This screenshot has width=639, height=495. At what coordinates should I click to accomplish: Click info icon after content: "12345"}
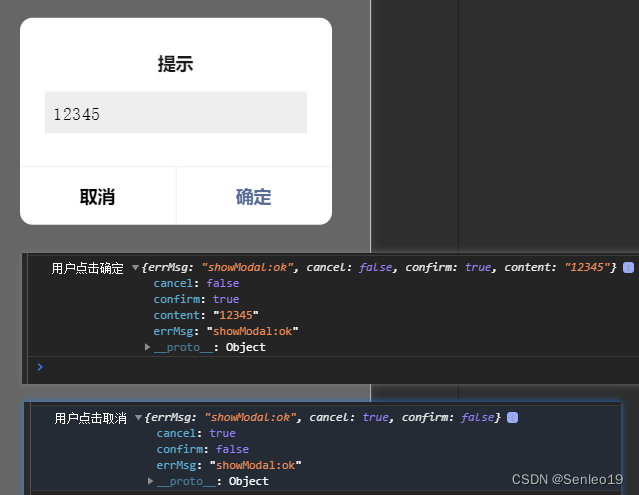click(x=628, y=268)
